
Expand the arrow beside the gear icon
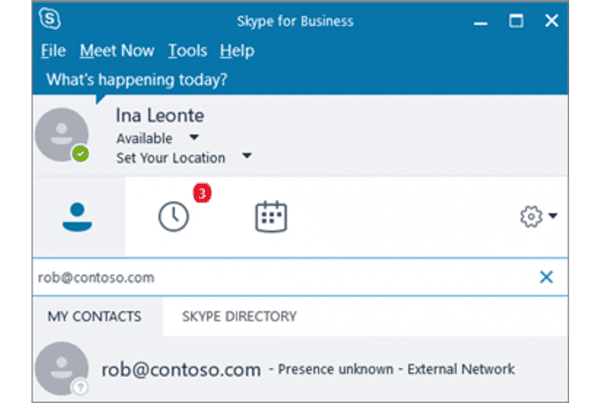[553, 216]
